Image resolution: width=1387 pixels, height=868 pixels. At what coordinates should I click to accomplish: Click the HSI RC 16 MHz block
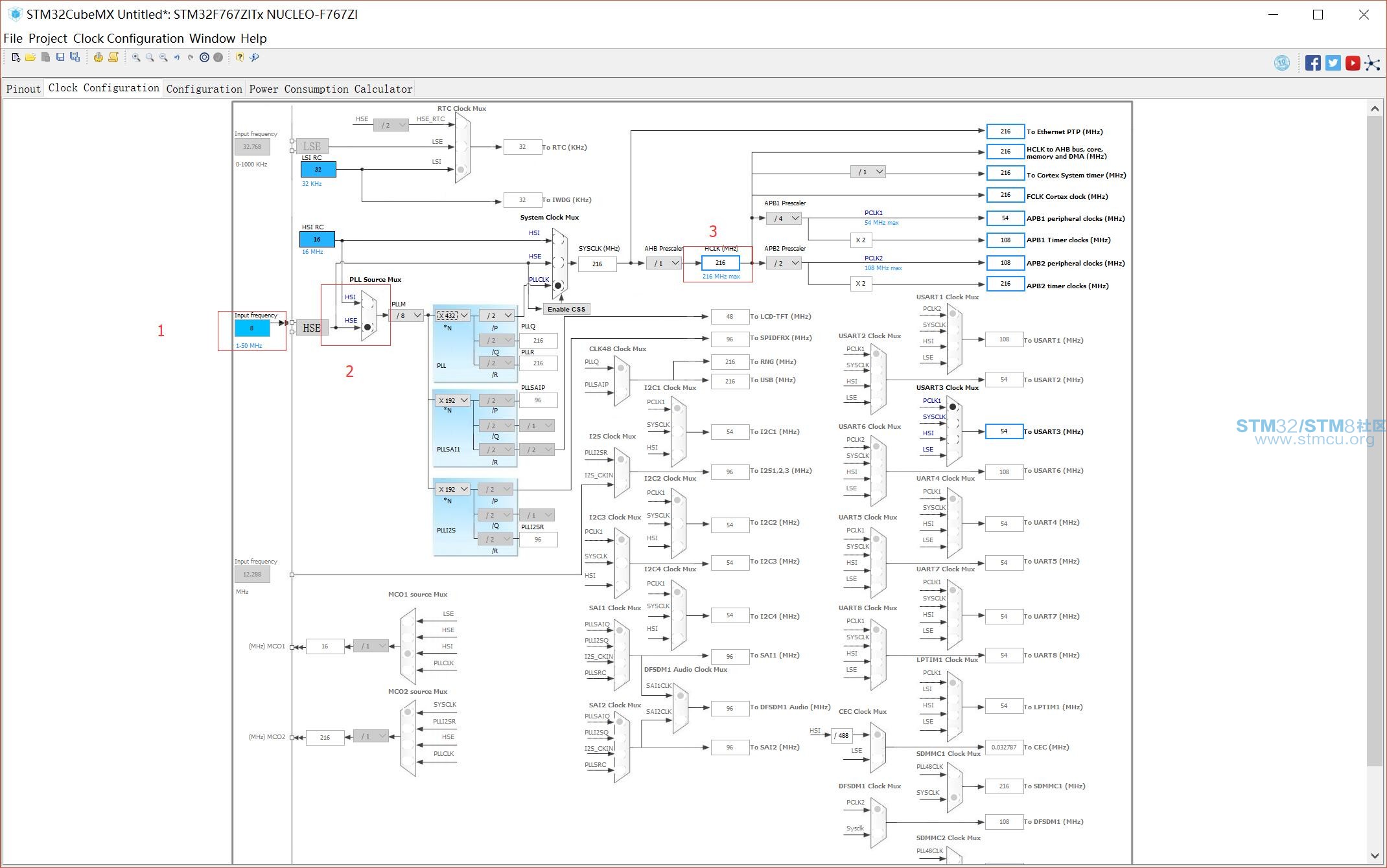[x=317, y=239]
